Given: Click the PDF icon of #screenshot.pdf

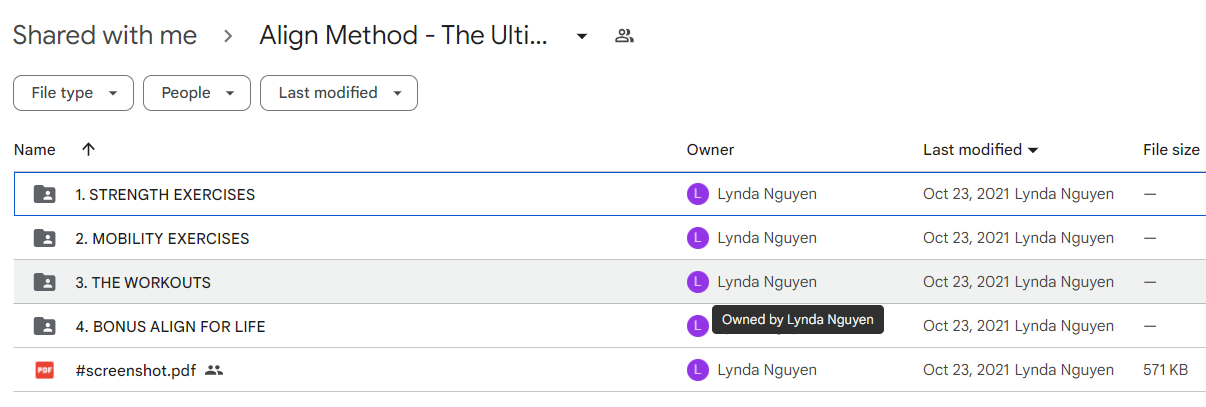Looking at the screenshot, I should pos(45,370).
